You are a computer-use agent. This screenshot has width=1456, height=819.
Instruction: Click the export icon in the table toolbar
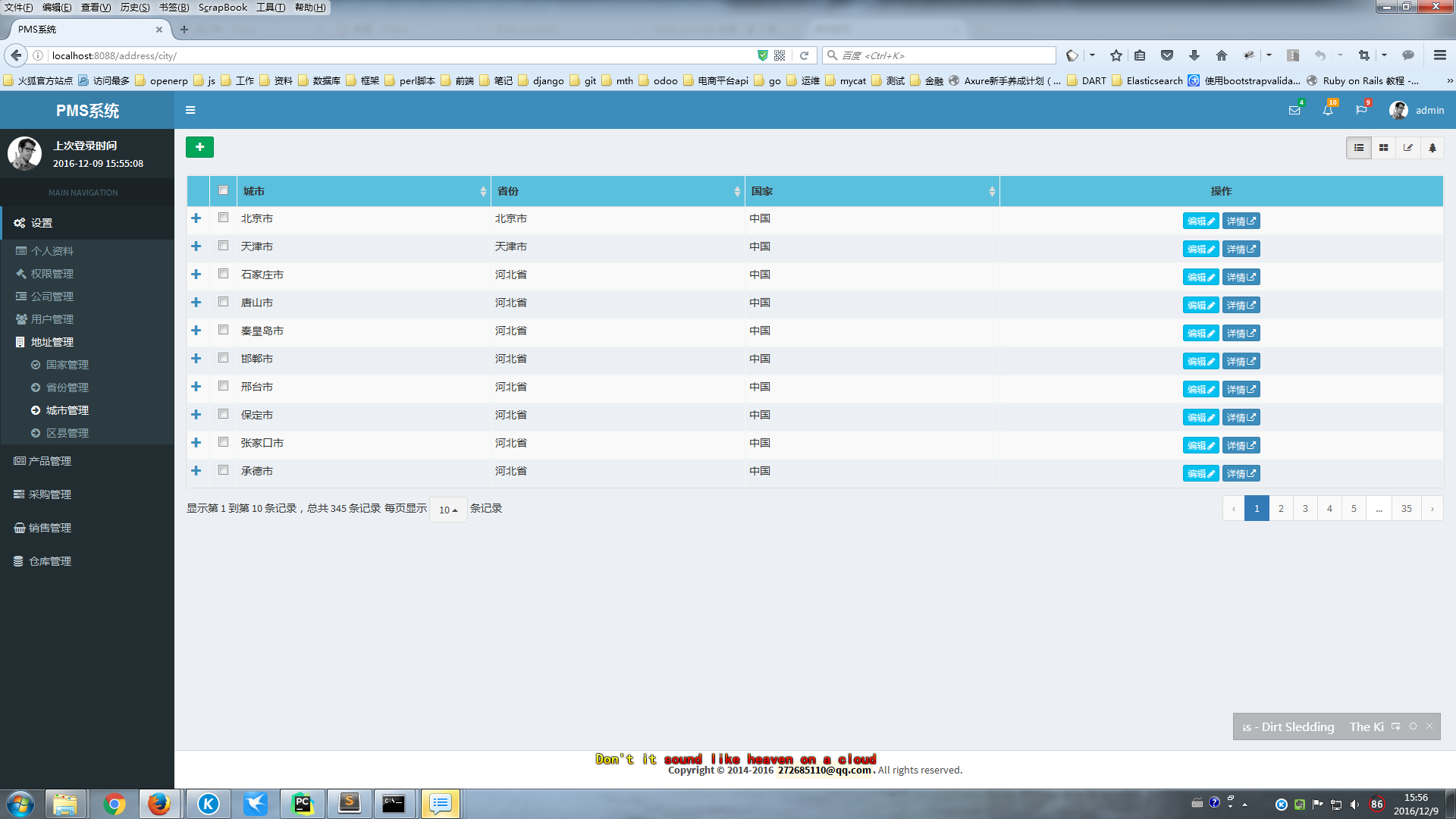(x=1408, y=148)
